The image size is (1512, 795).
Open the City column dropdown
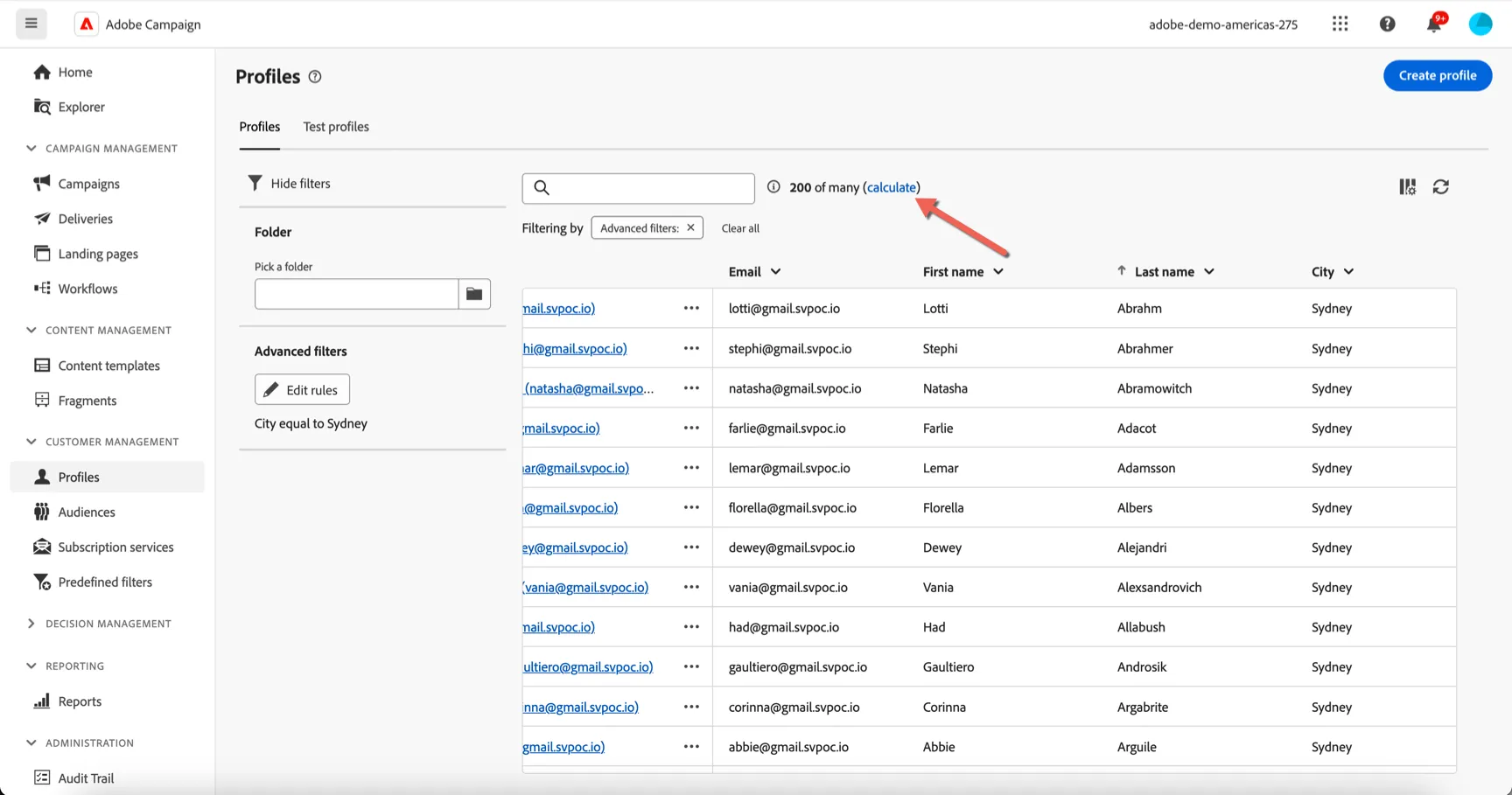coord(1348,272)
